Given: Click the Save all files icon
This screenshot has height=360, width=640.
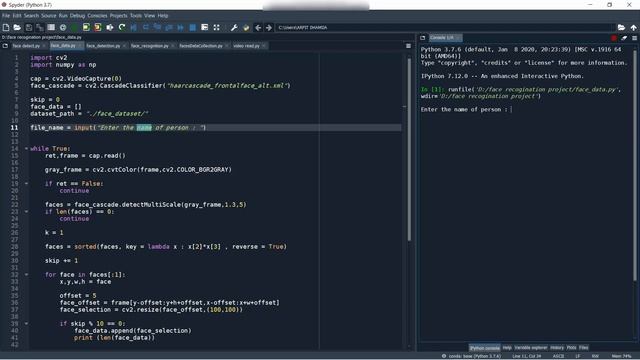Looking at the screenshot, I should point(40,27).
